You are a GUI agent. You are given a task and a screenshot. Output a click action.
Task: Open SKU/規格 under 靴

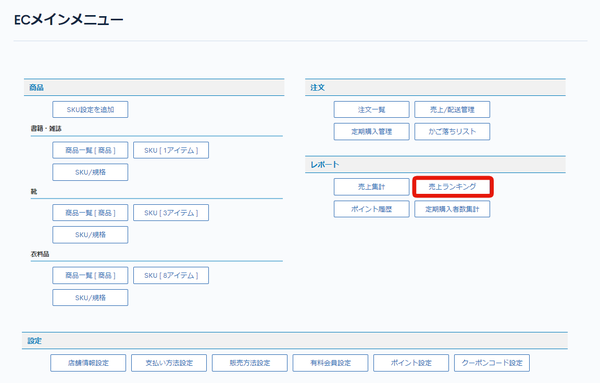pos(90,235)
